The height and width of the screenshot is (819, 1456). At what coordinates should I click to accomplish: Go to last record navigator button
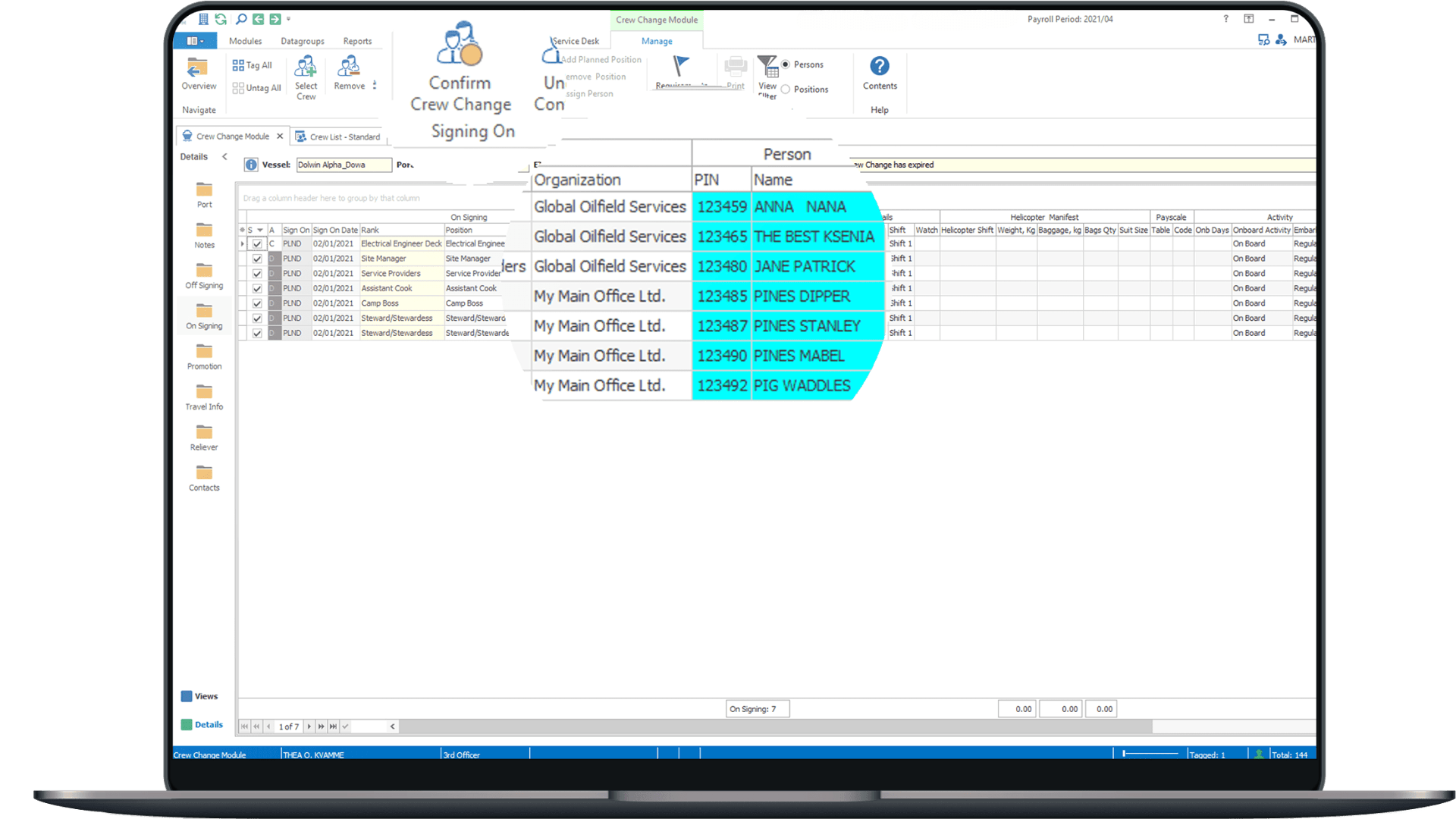333,726
